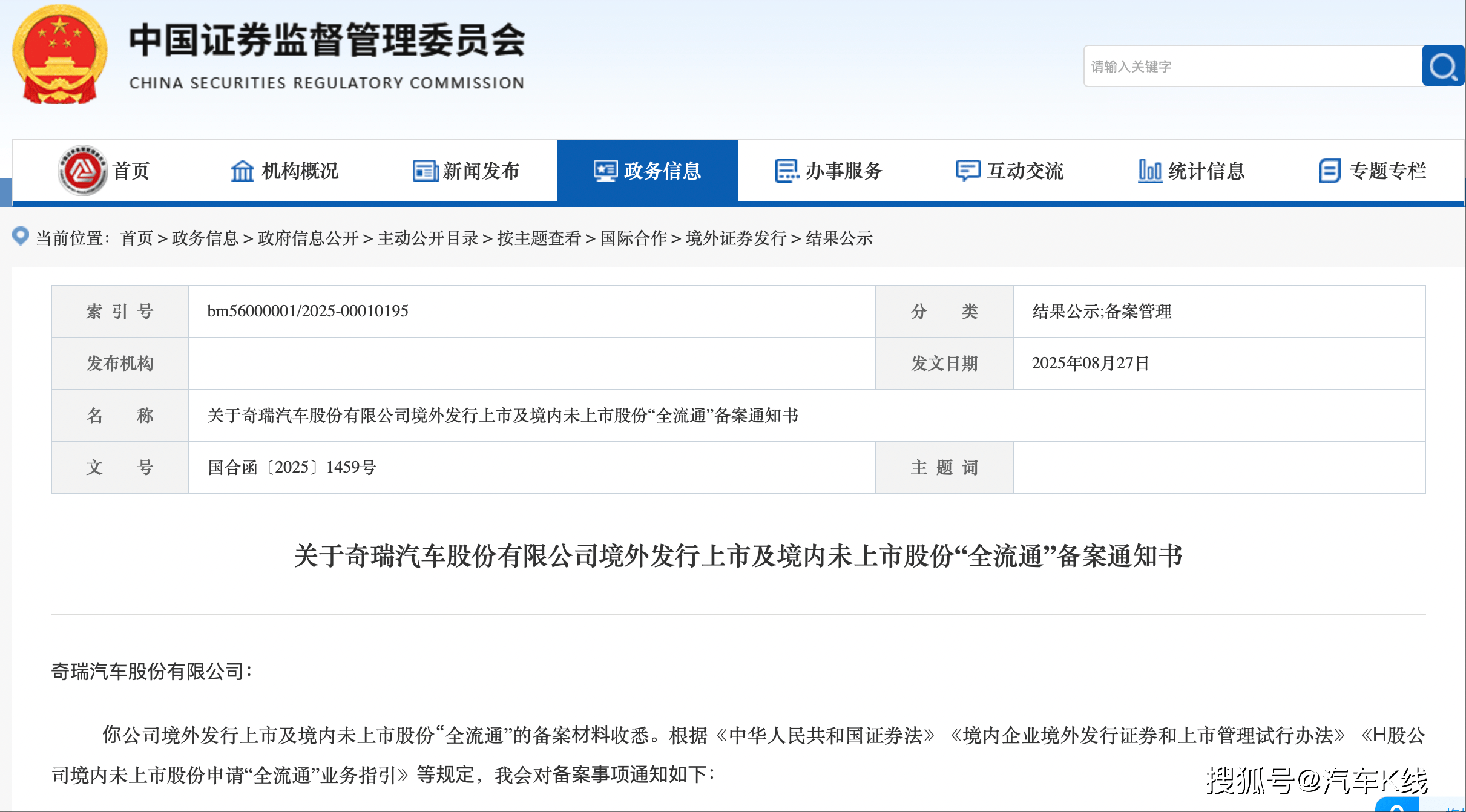Open the 首页 navigation tab
Viewport: 1466px width, 812px height.
tap(104, 171)
